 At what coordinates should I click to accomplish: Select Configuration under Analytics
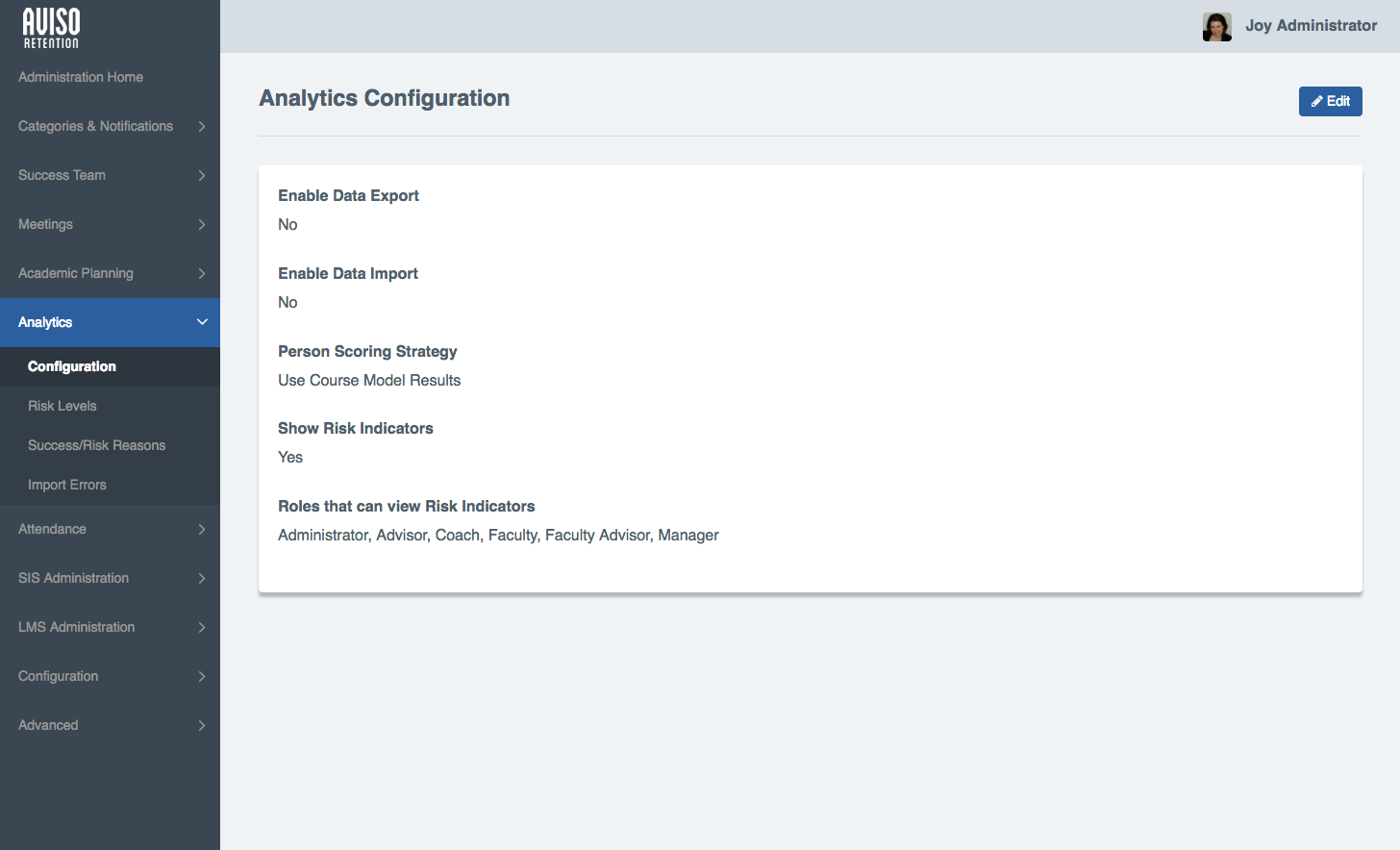pyautogui.click(x=72, y=366)
